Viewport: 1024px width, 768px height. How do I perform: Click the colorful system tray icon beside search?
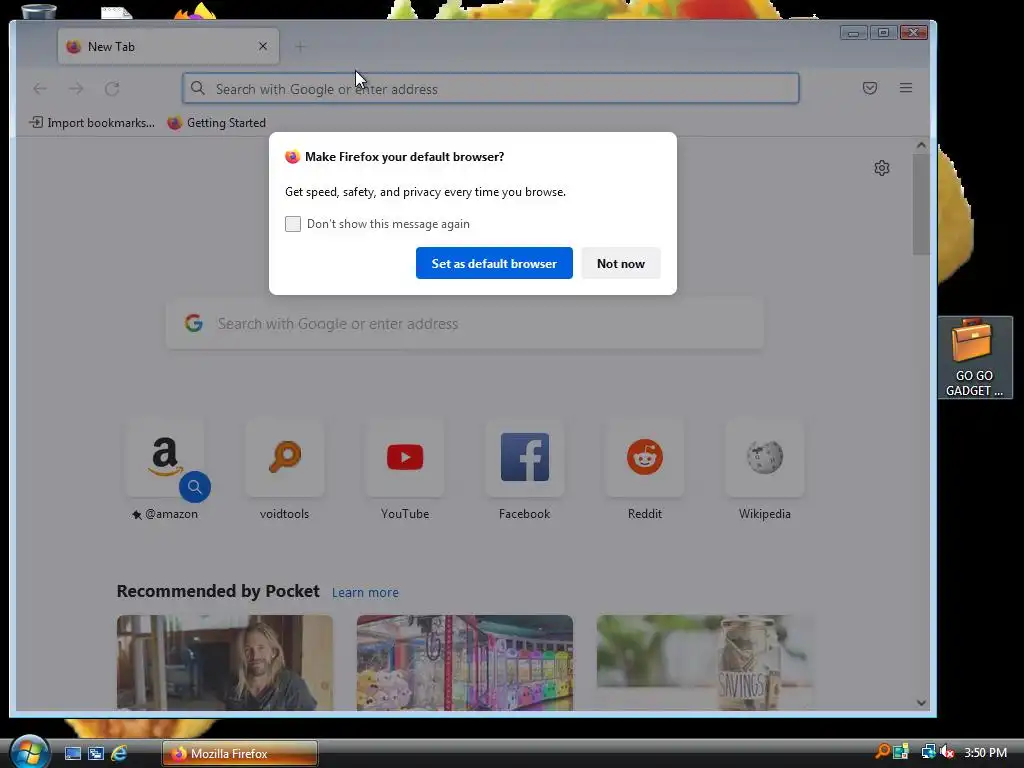point(901,752)
